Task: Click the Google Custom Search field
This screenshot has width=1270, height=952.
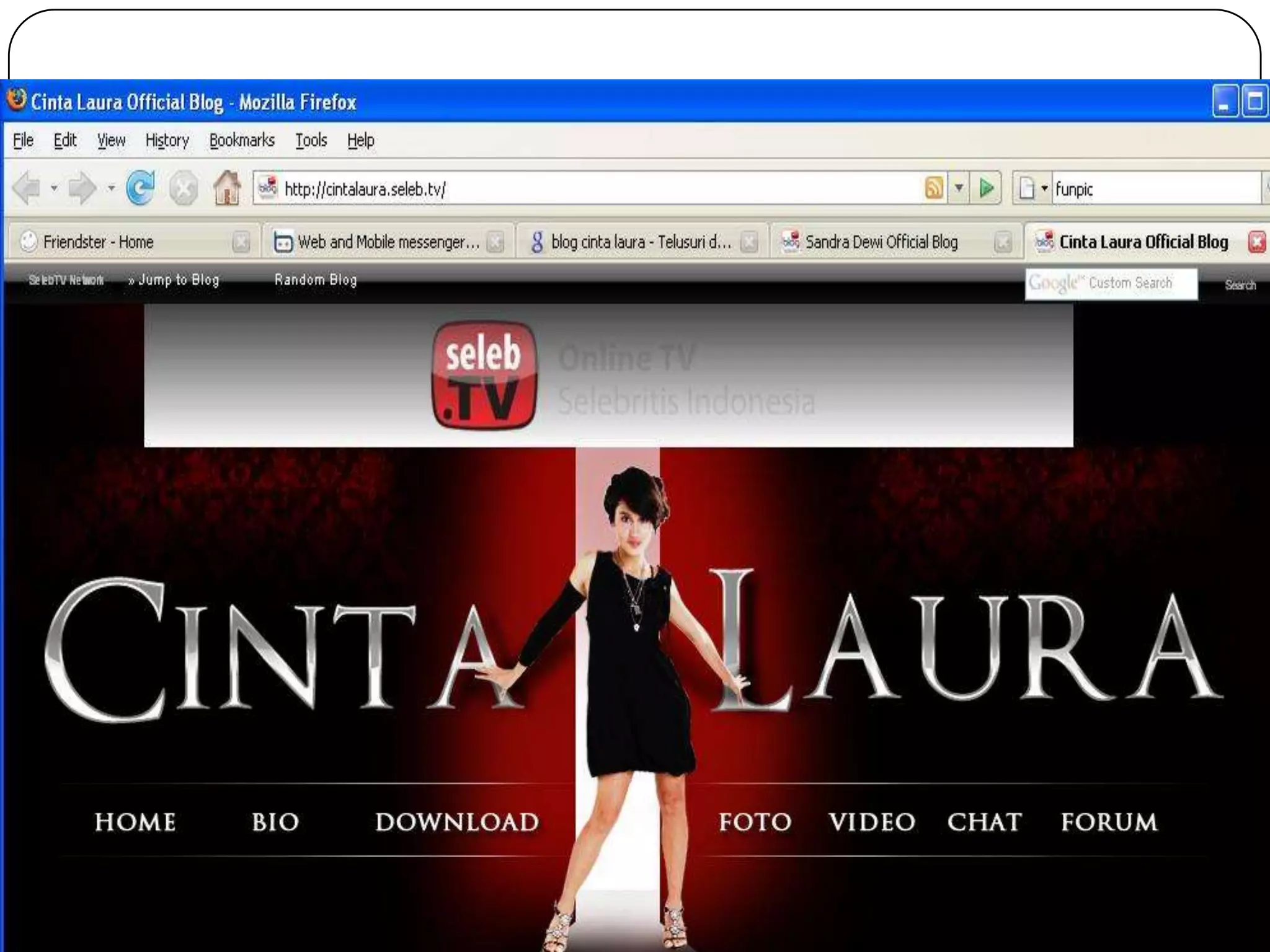Action: pos(1111,284)
